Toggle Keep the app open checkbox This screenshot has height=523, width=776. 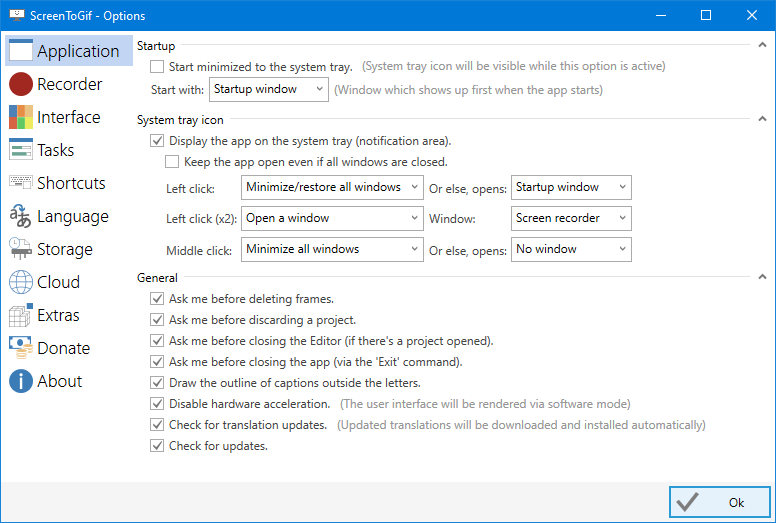pyautogui.click(x=173, y=162)
